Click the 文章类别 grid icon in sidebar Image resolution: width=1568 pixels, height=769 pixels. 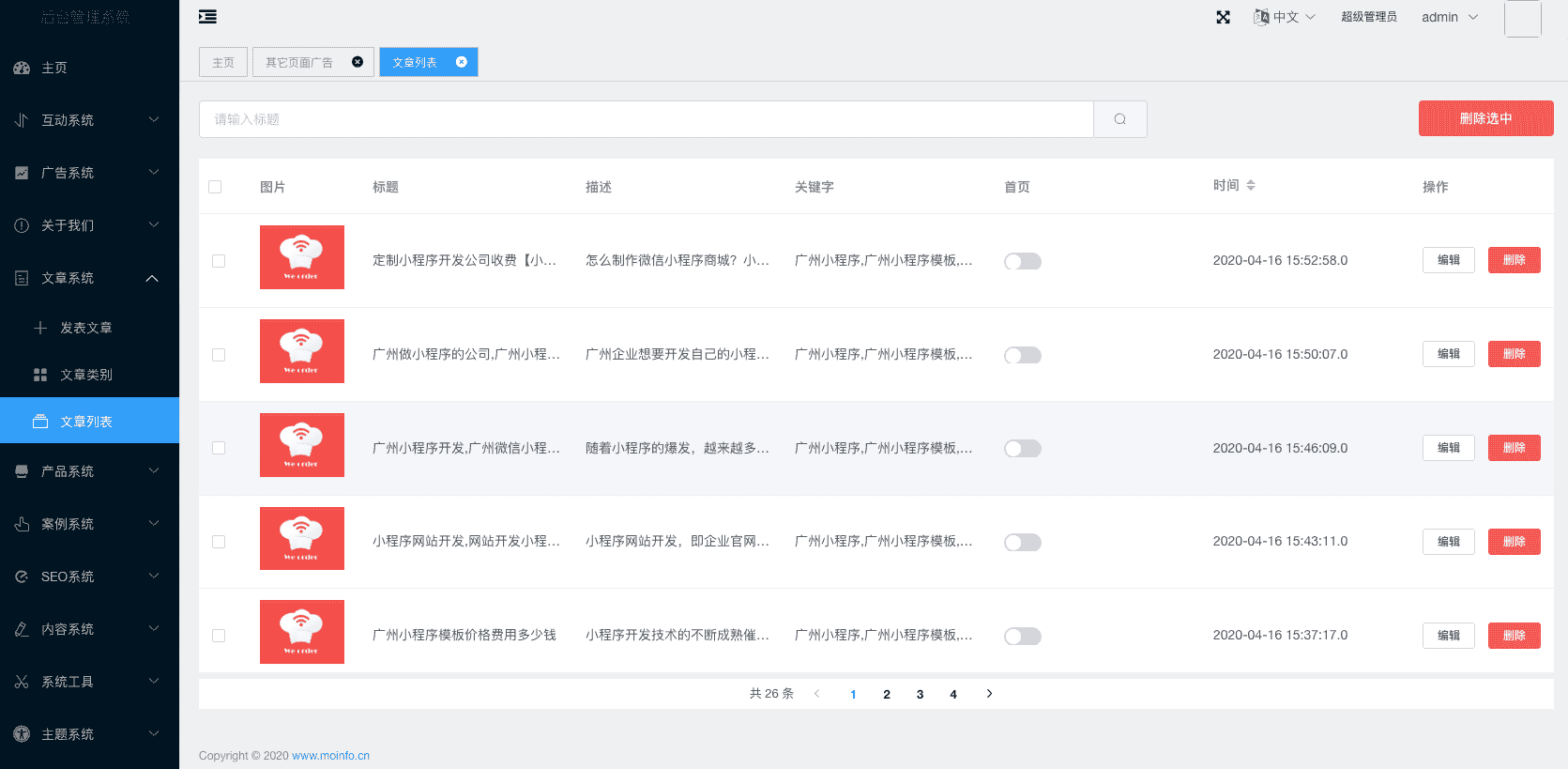click(x=40, y=375)
